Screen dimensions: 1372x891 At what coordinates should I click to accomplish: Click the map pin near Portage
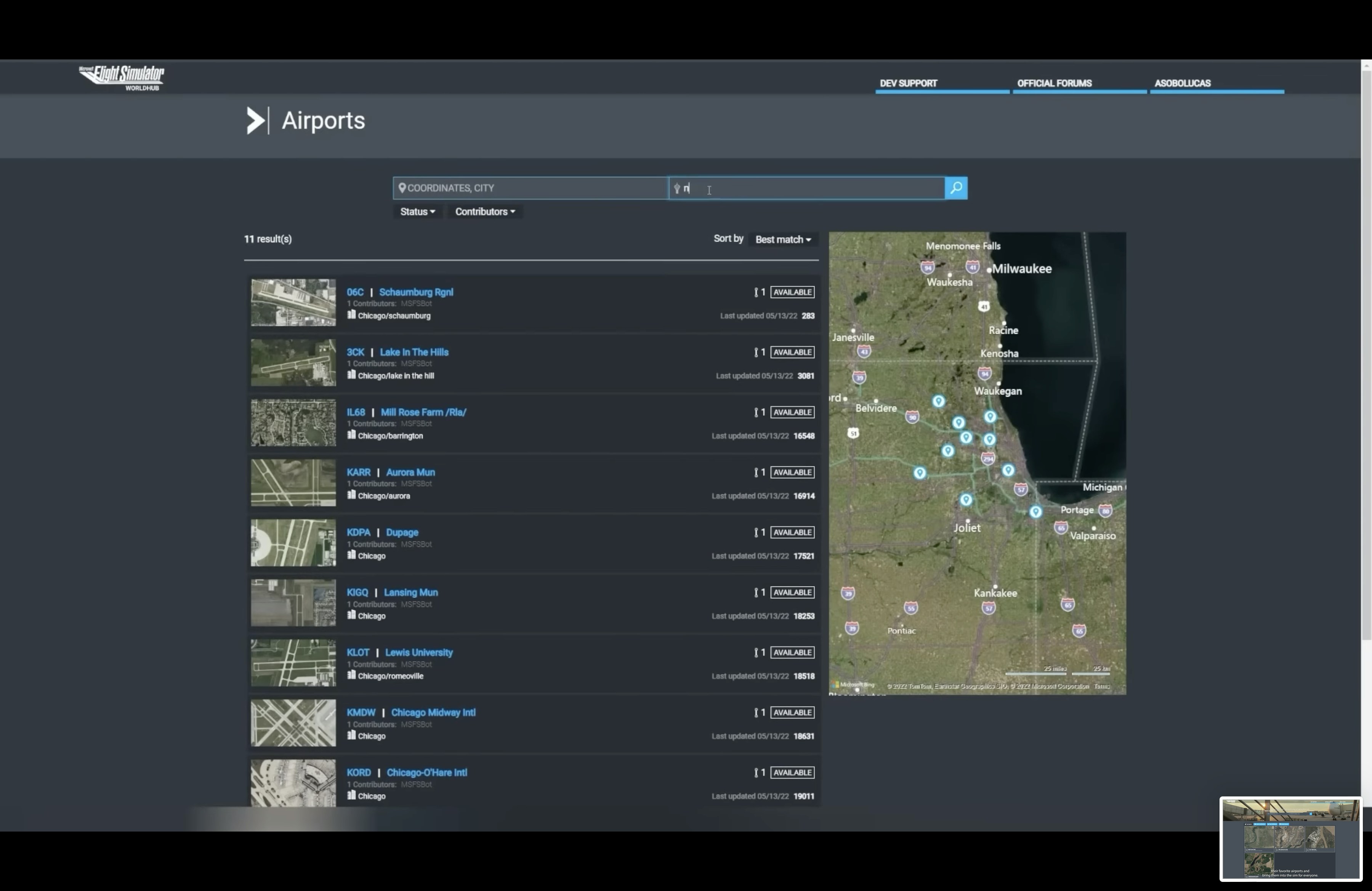coord(1035,511)
